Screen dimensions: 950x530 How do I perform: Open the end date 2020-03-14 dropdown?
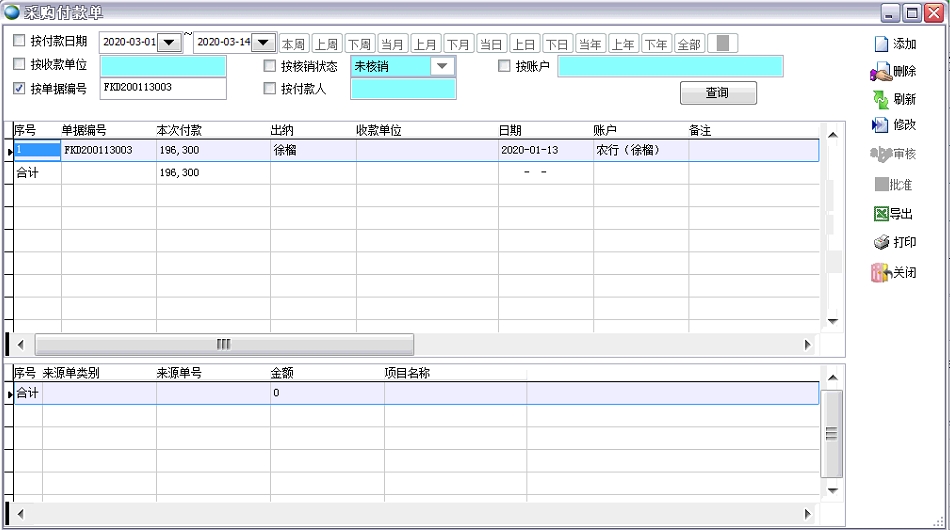(263, 43)
